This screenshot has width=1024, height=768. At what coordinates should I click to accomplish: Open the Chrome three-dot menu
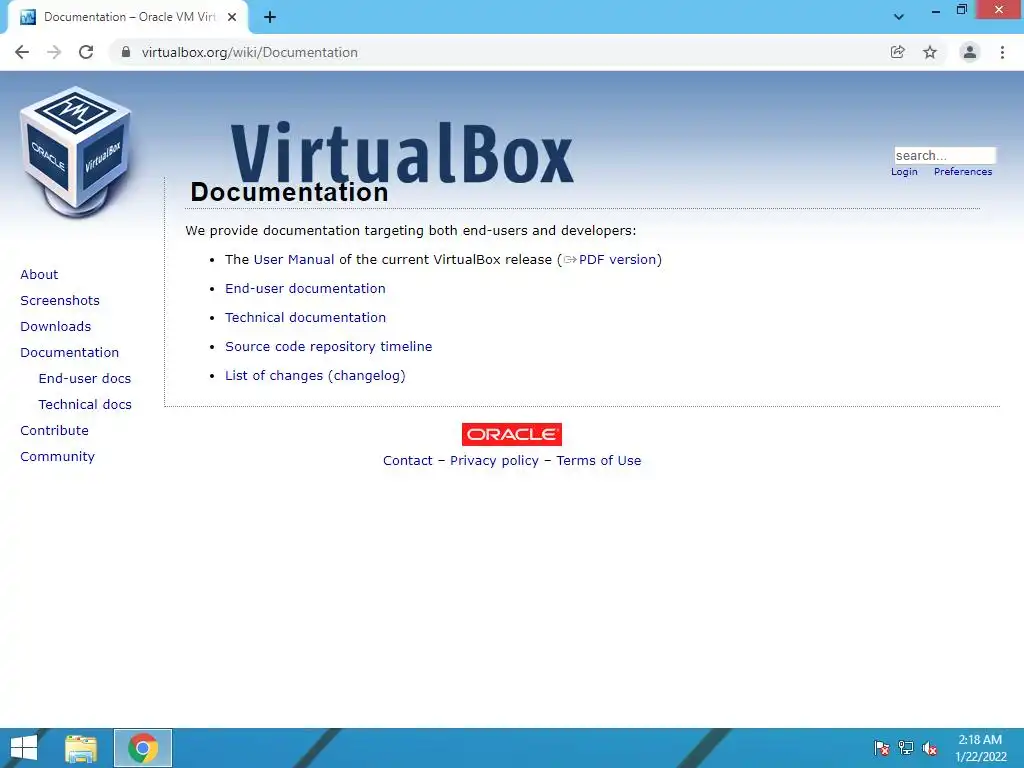[x=1002, y=52]
